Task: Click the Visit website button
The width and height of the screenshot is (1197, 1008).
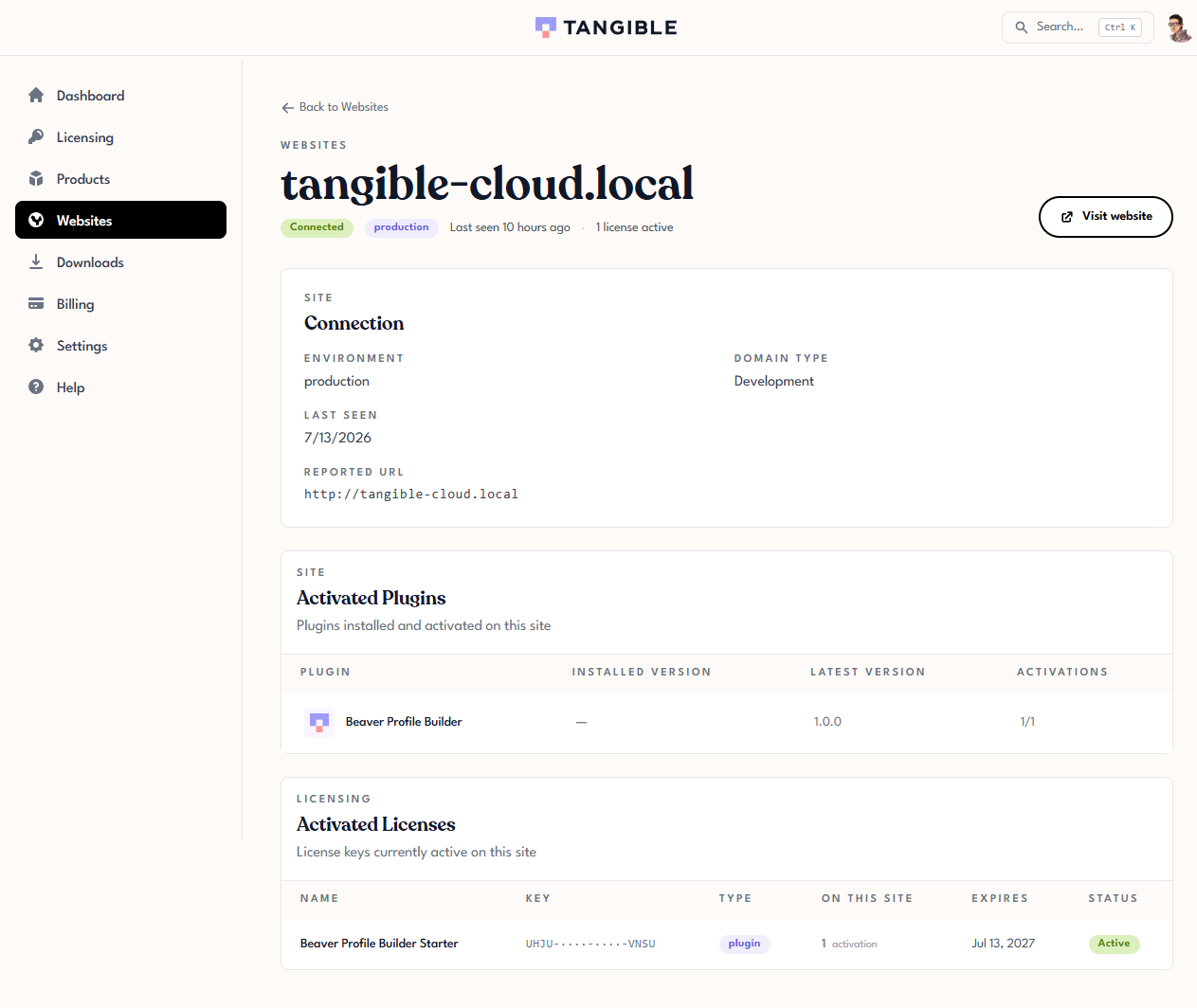Action: [x=1105, y=217]
